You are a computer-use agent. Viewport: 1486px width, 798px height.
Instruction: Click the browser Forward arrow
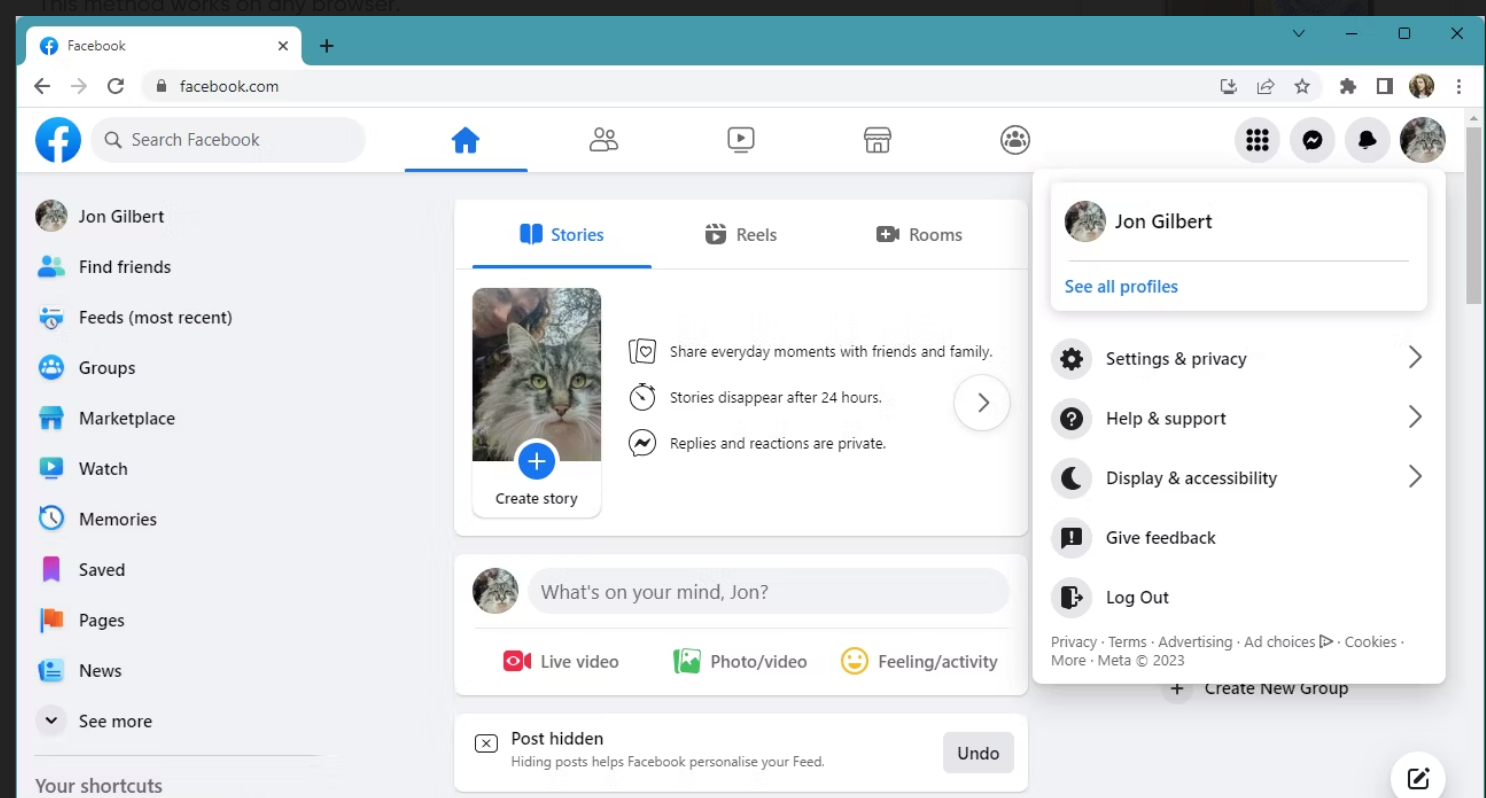point(79,86)
